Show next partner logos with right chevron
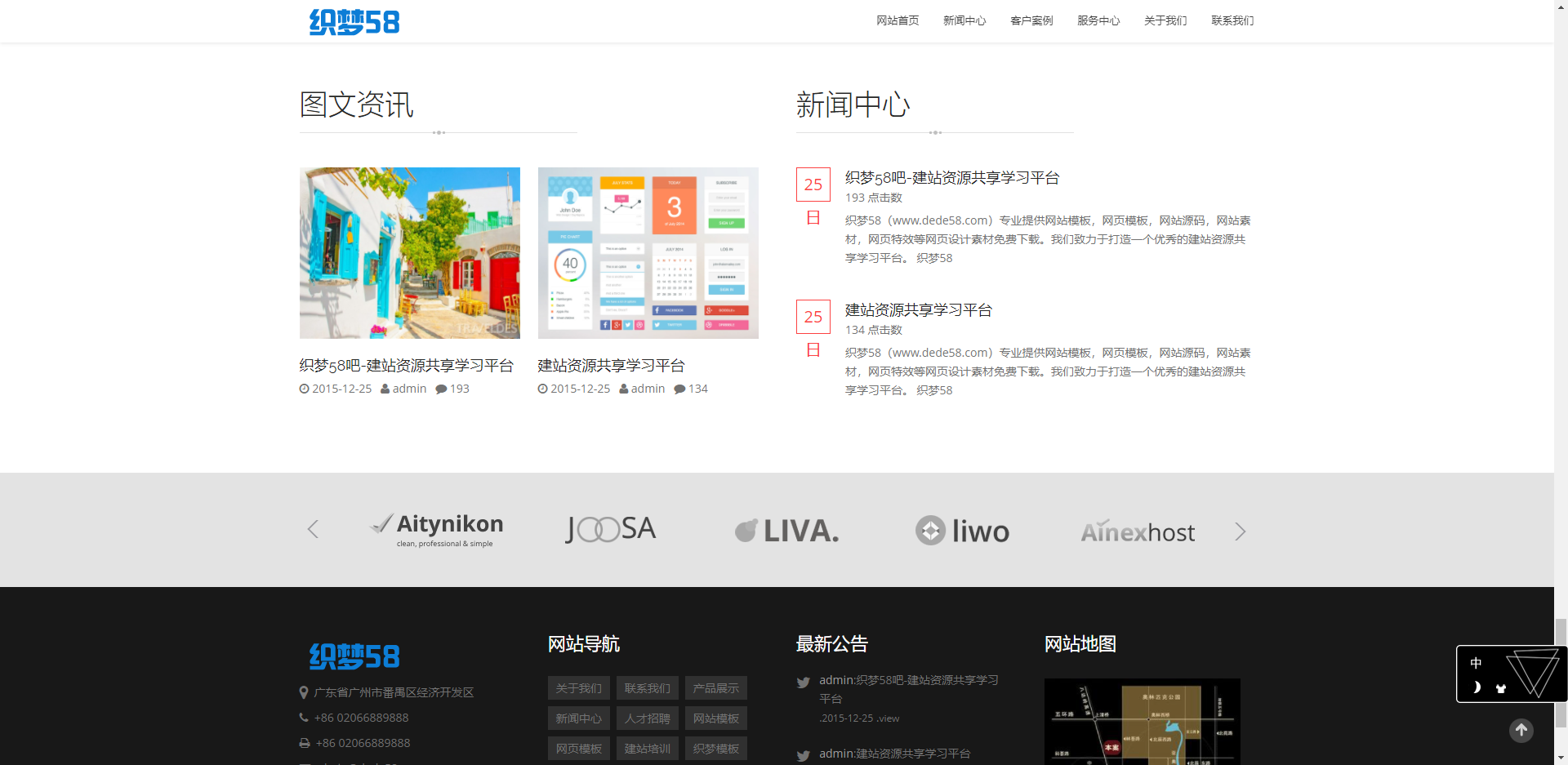 coord(1240,531)
